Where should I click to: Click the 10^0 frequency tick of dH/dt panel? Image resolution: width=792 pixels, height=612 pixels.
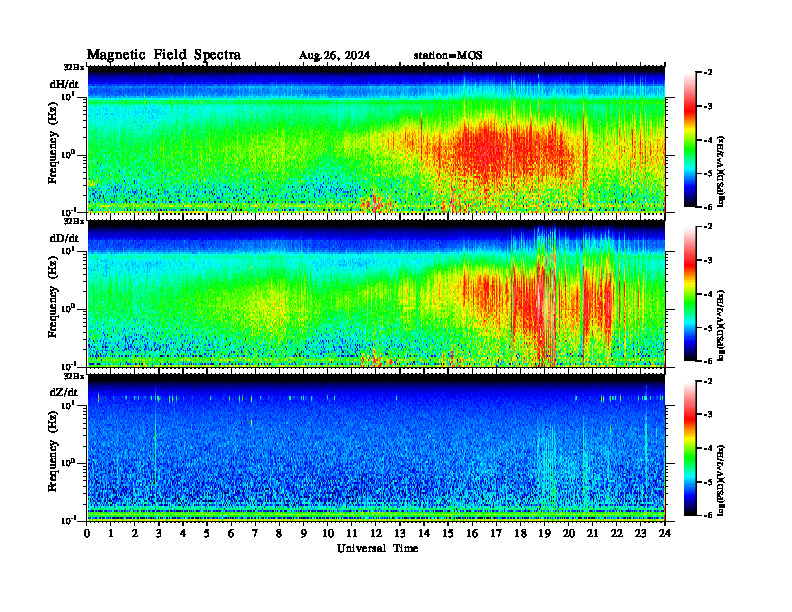click(x=68, y=155)
